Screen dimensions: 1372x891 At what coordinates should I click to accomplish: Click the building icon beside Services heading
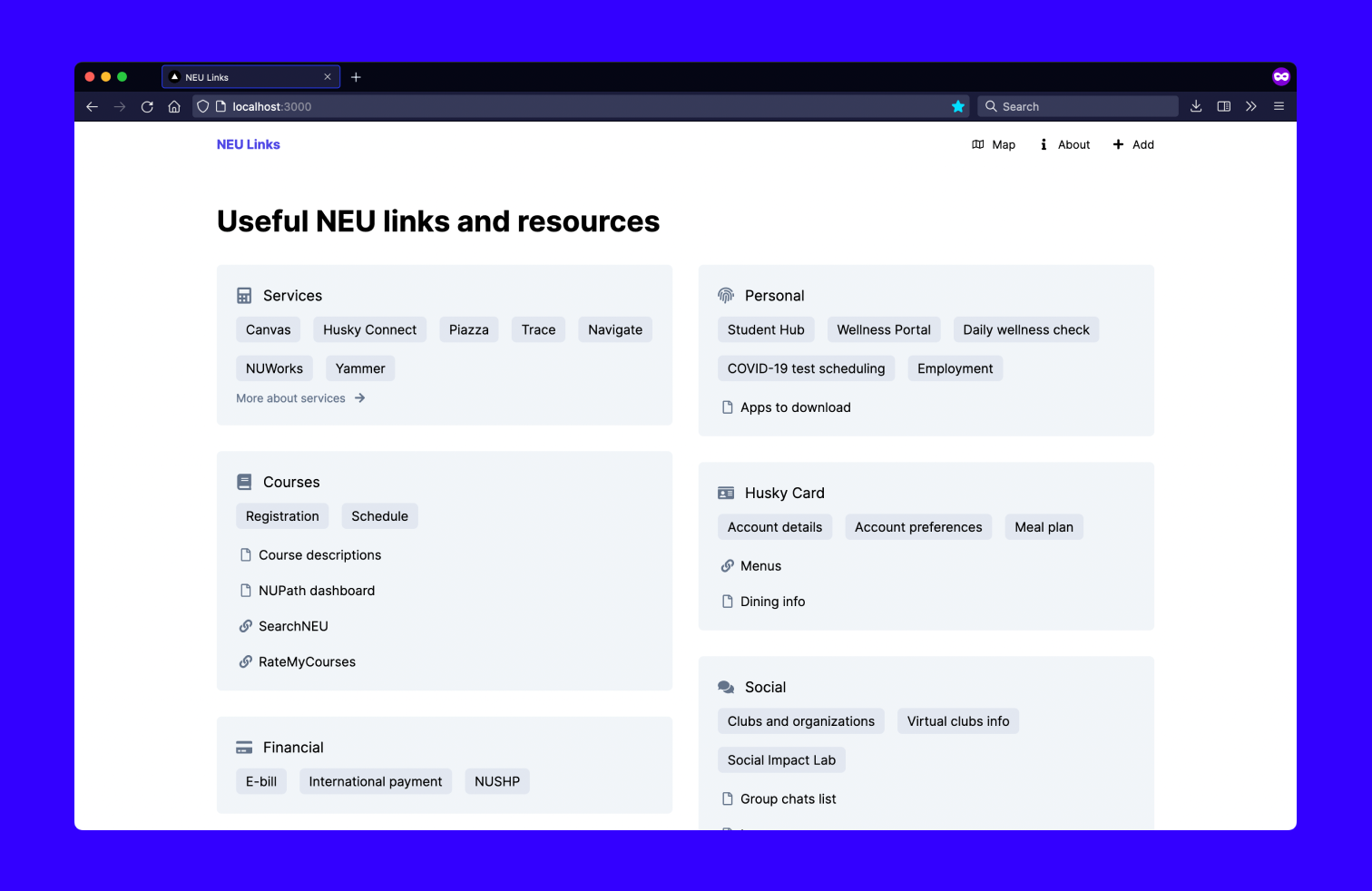pos(243,295)
